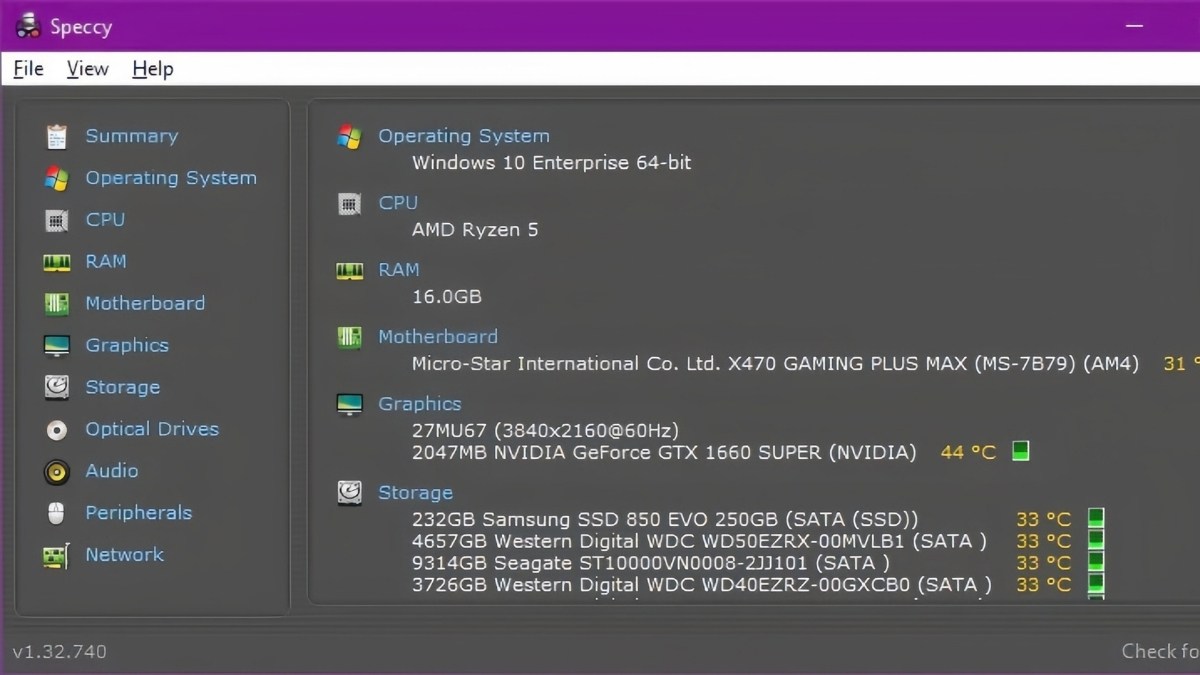Click the Operating System Windows flag sidebar icon
The height and width of the screenshot is (675, 1200).
click(x=57, y=179)
